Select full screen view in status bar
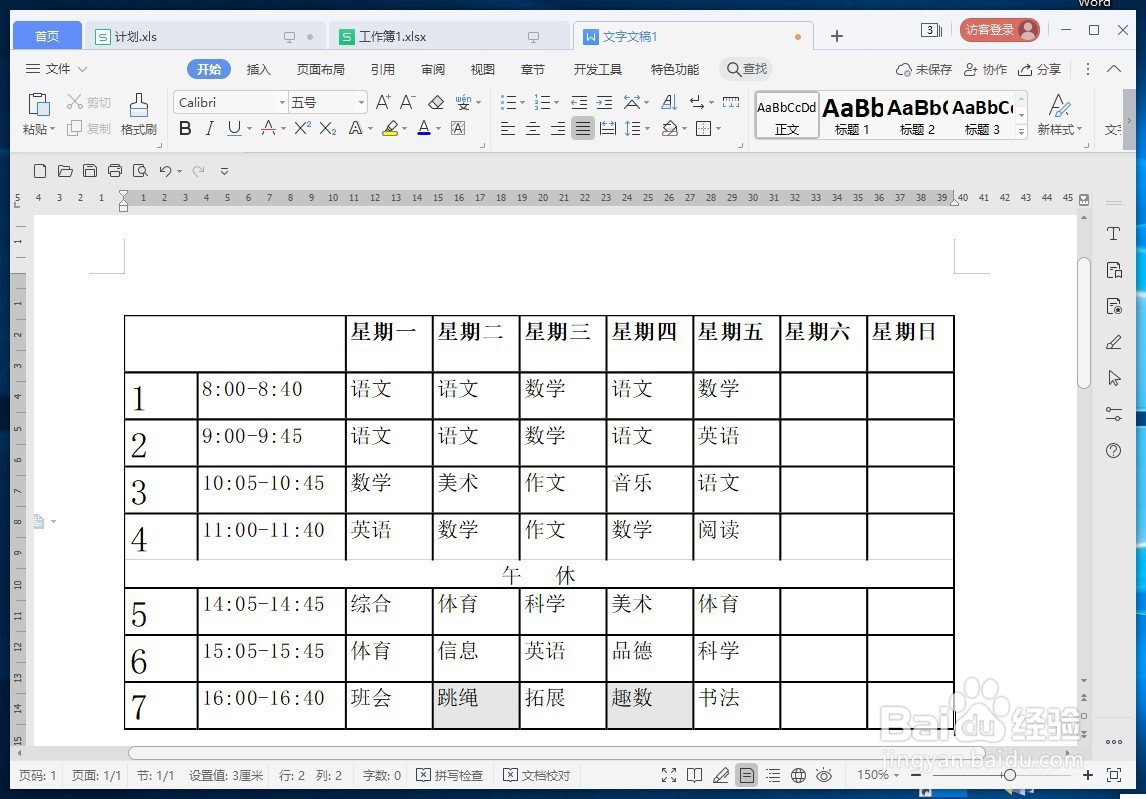 pyautogui.click(x=669, y=774)
